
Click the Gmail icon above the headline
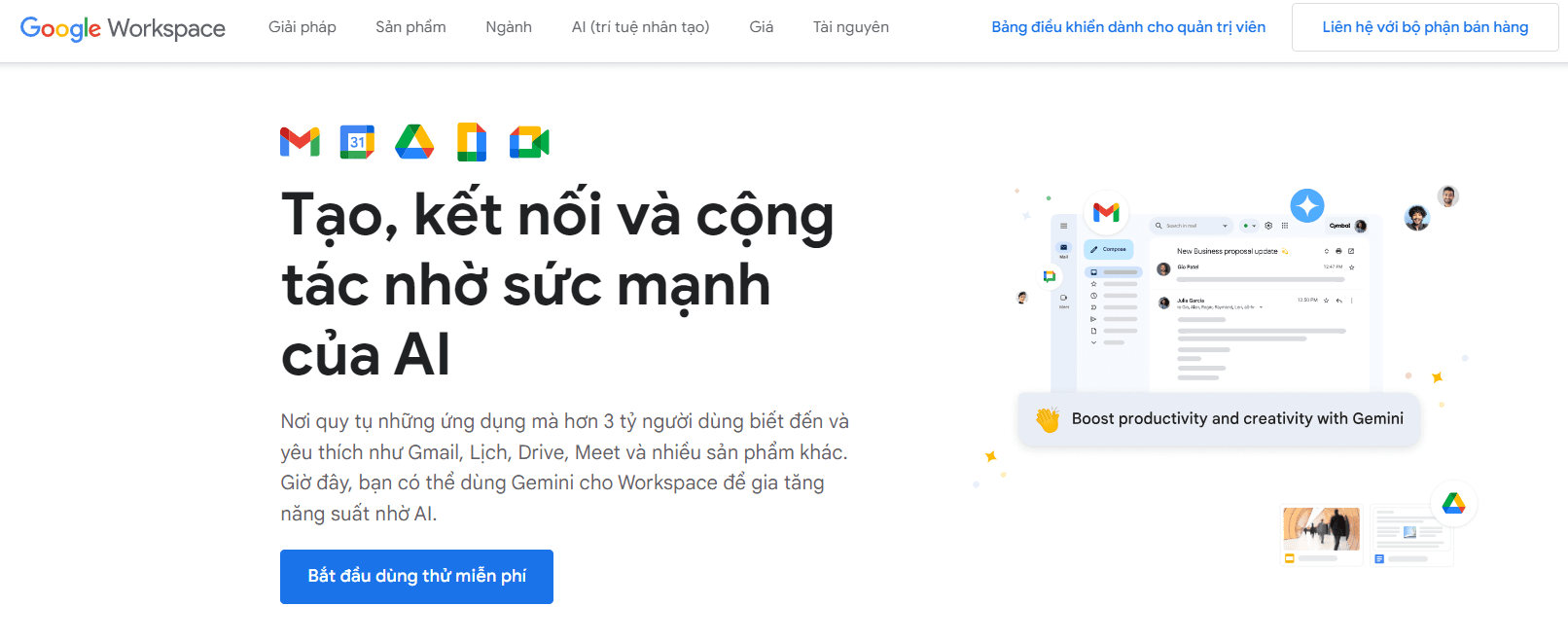tap(300, 142)
